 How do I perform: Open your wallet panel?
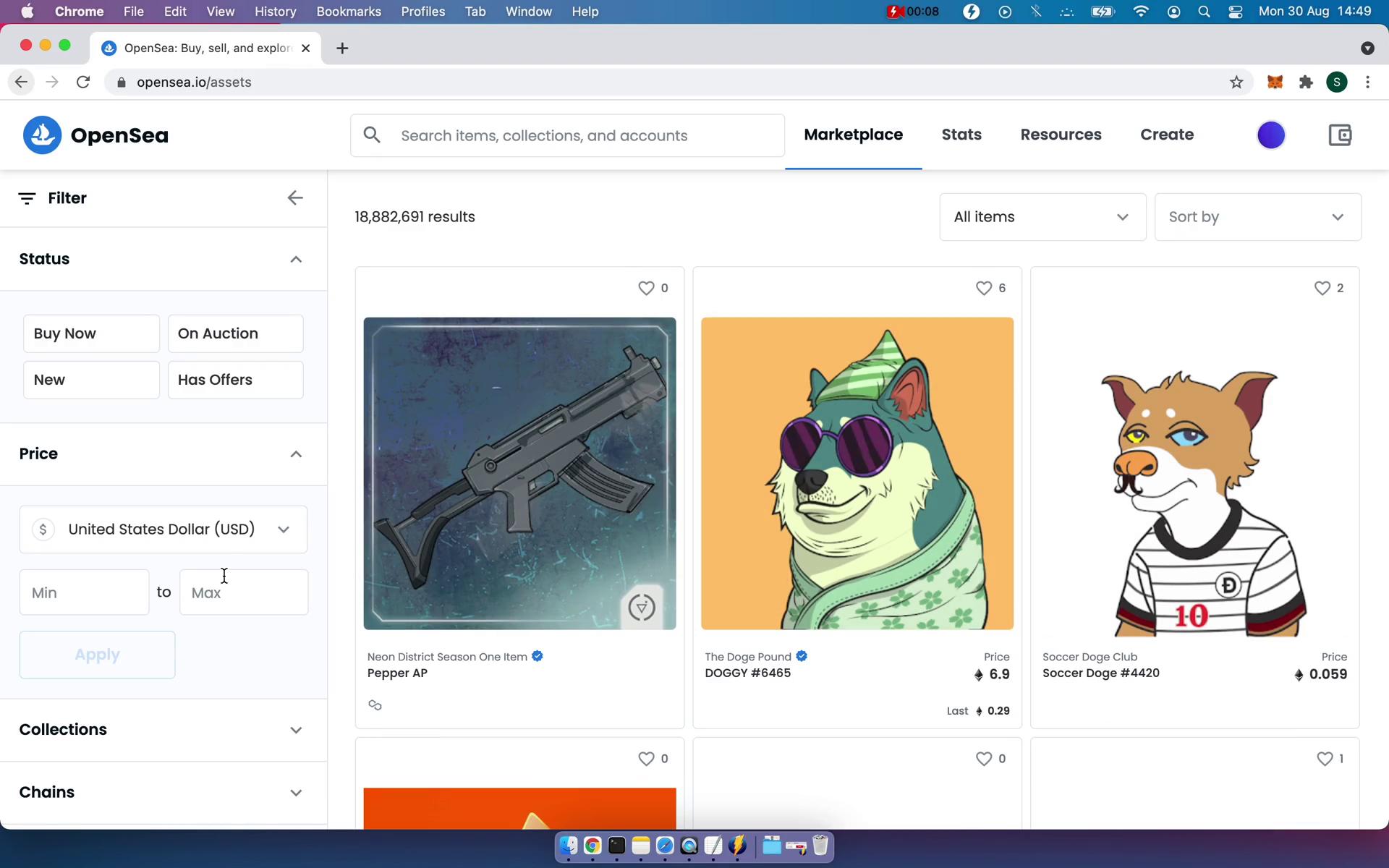tap(1340, 135)
